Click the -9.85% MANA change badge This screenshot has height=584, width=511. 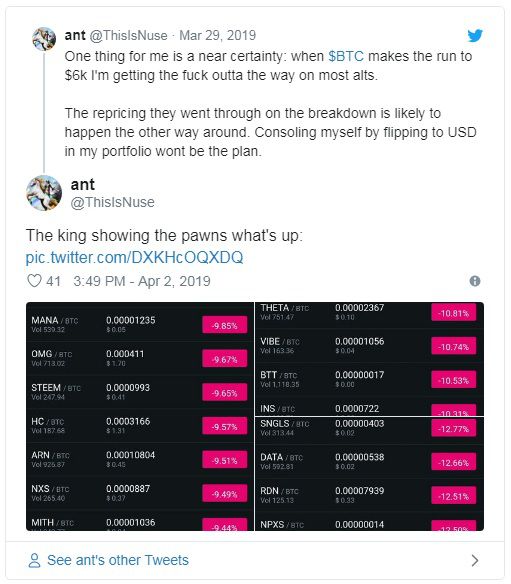(225, 326)
